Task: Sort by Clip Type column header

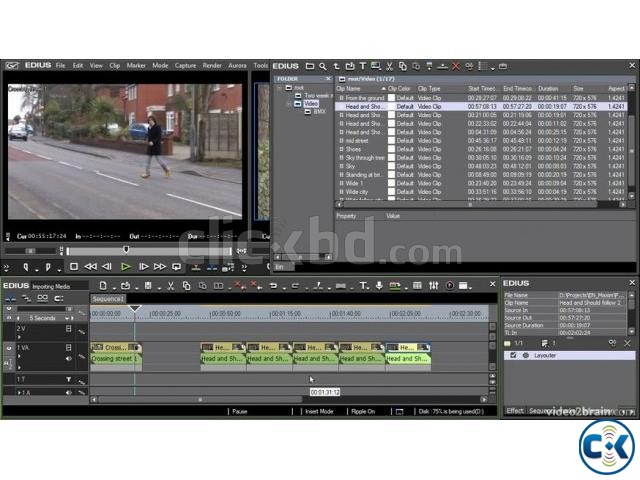Action: click(x=429, y=89)
